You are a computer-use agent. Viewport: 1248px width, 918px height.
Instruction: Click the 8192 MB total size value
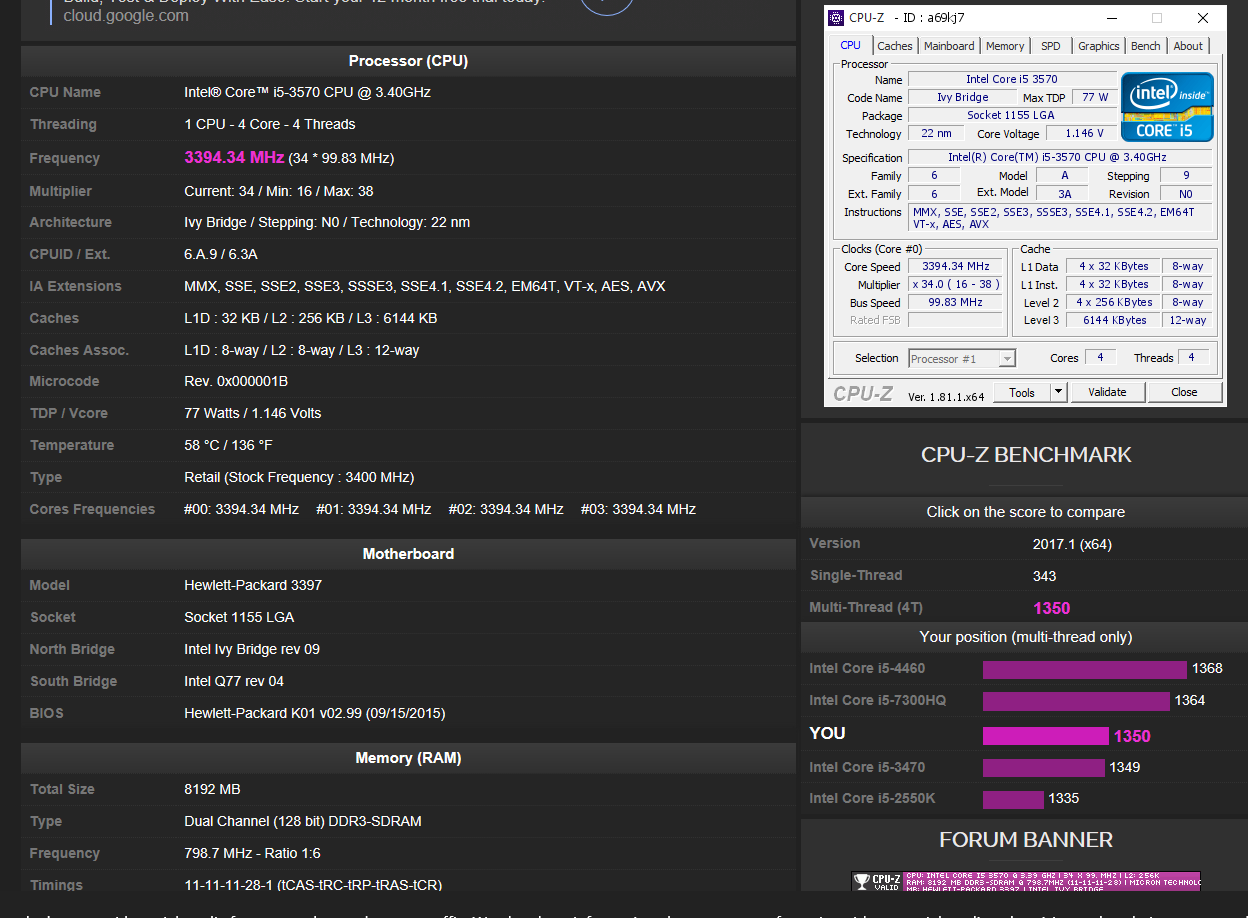pyautogui.click(x=212, y=789)
